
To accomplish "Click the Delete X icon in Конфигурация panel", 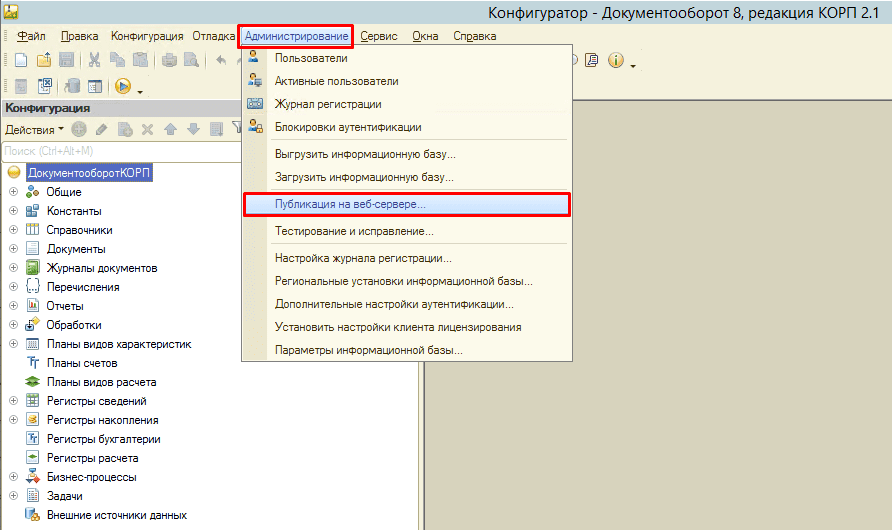I will (147, 130).
